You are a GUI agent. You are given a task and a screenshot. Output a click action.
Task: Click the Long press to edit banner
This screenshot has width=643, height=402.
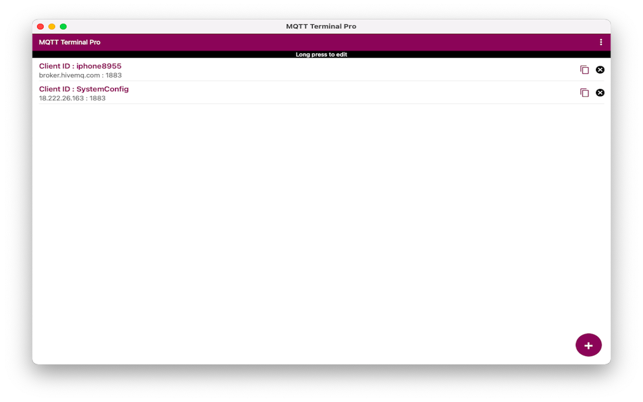point(321,55)
